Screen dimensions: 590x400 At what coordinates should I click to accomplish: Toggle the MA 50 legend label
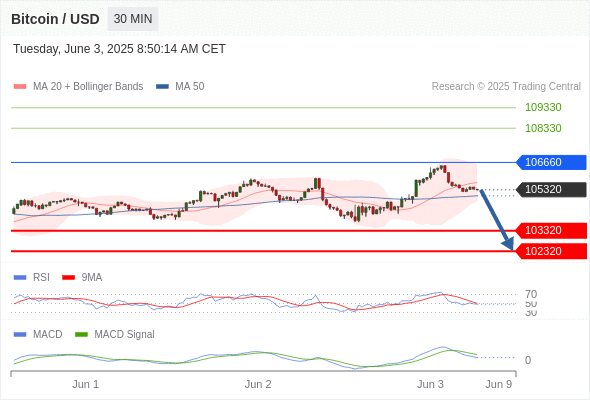(190, 87)
